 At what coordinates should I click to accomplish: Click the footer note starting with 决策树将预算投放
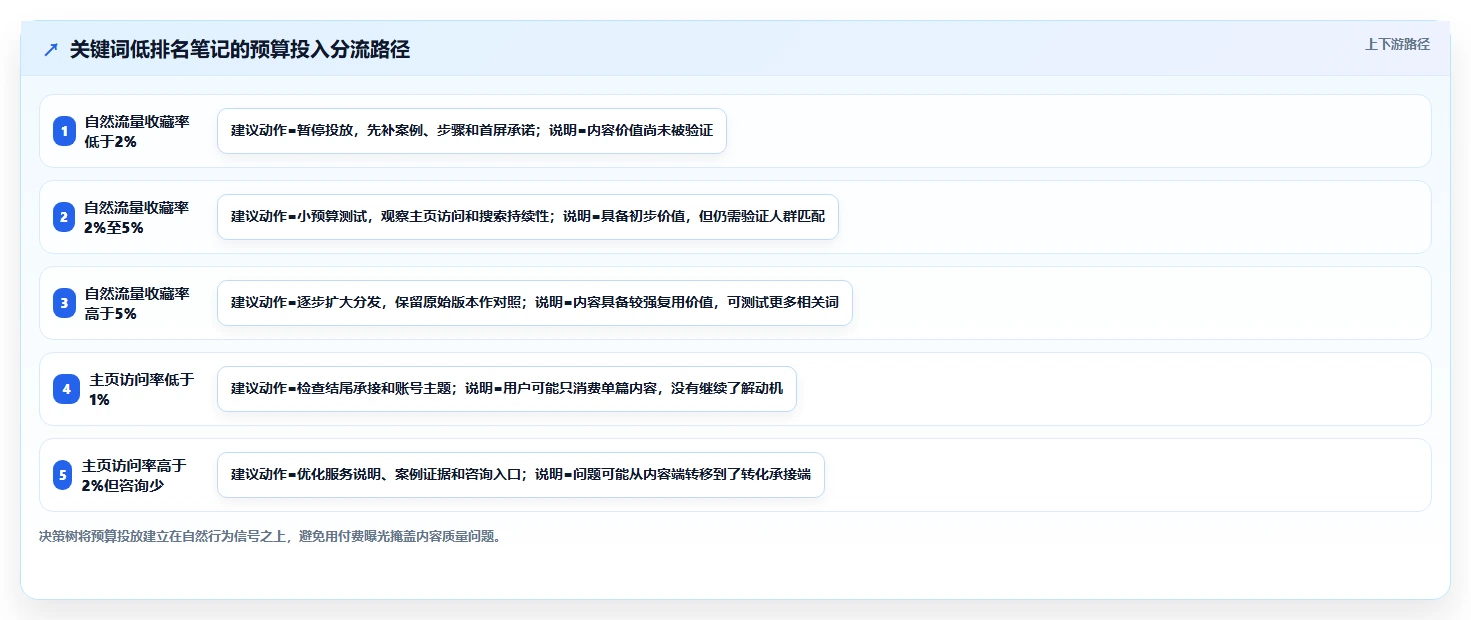pos(271,537)
